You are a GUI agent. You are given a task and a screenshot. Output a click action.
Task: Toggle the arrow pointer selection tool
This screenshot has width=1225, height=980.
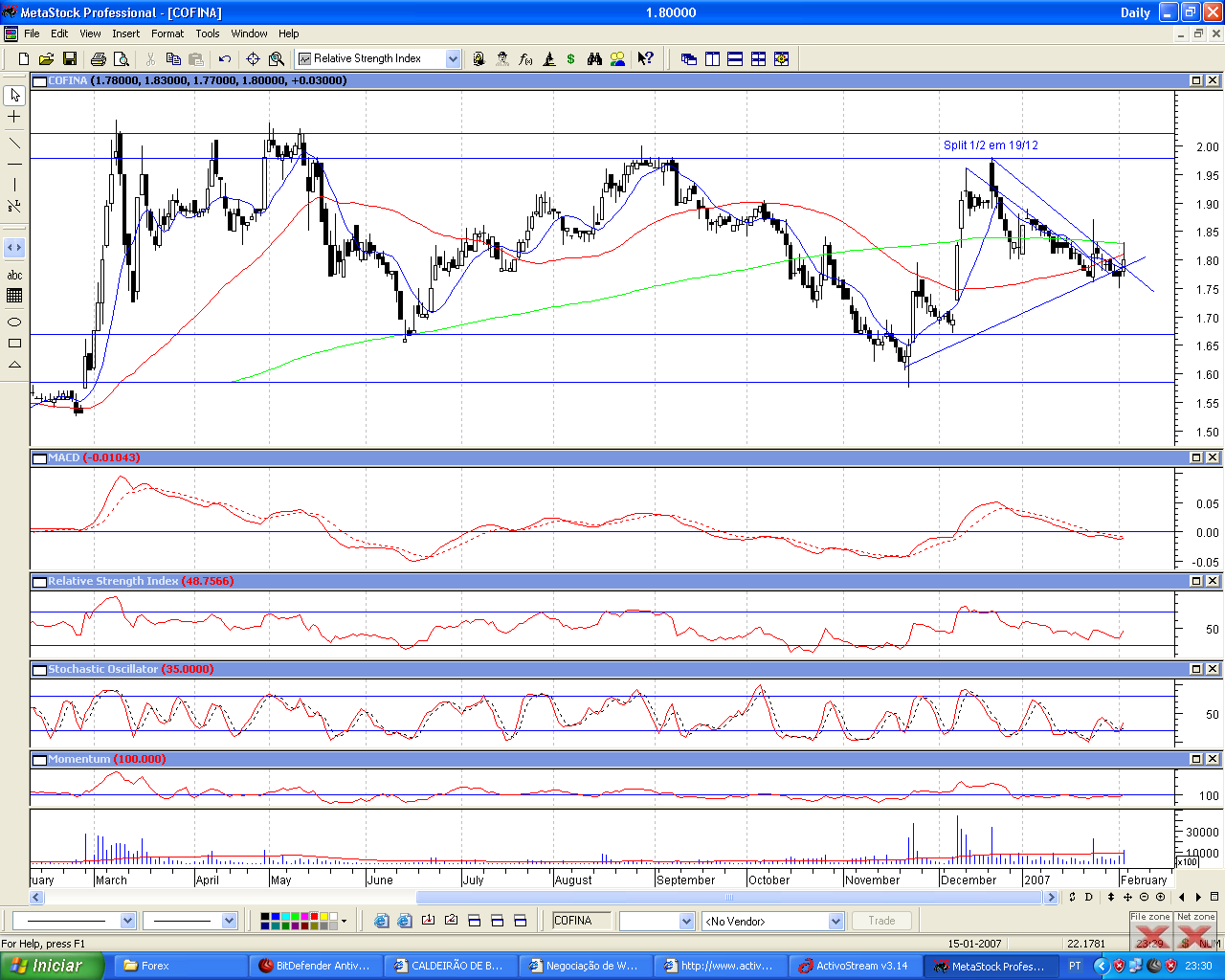pos(14,96)
